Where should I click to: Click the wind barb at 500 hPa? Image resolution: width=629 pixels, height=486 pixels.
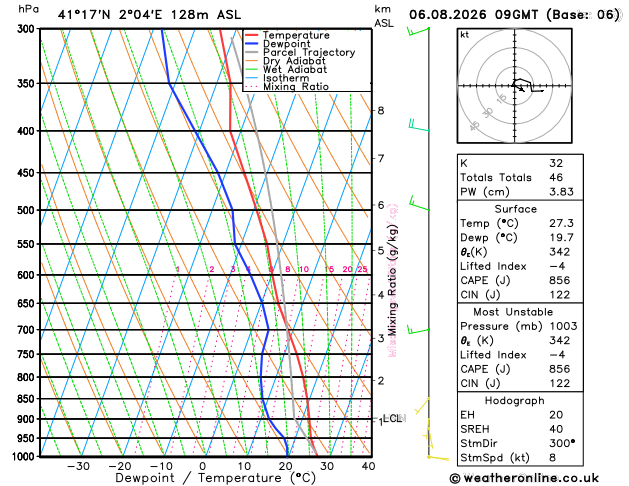coord(419,203)
